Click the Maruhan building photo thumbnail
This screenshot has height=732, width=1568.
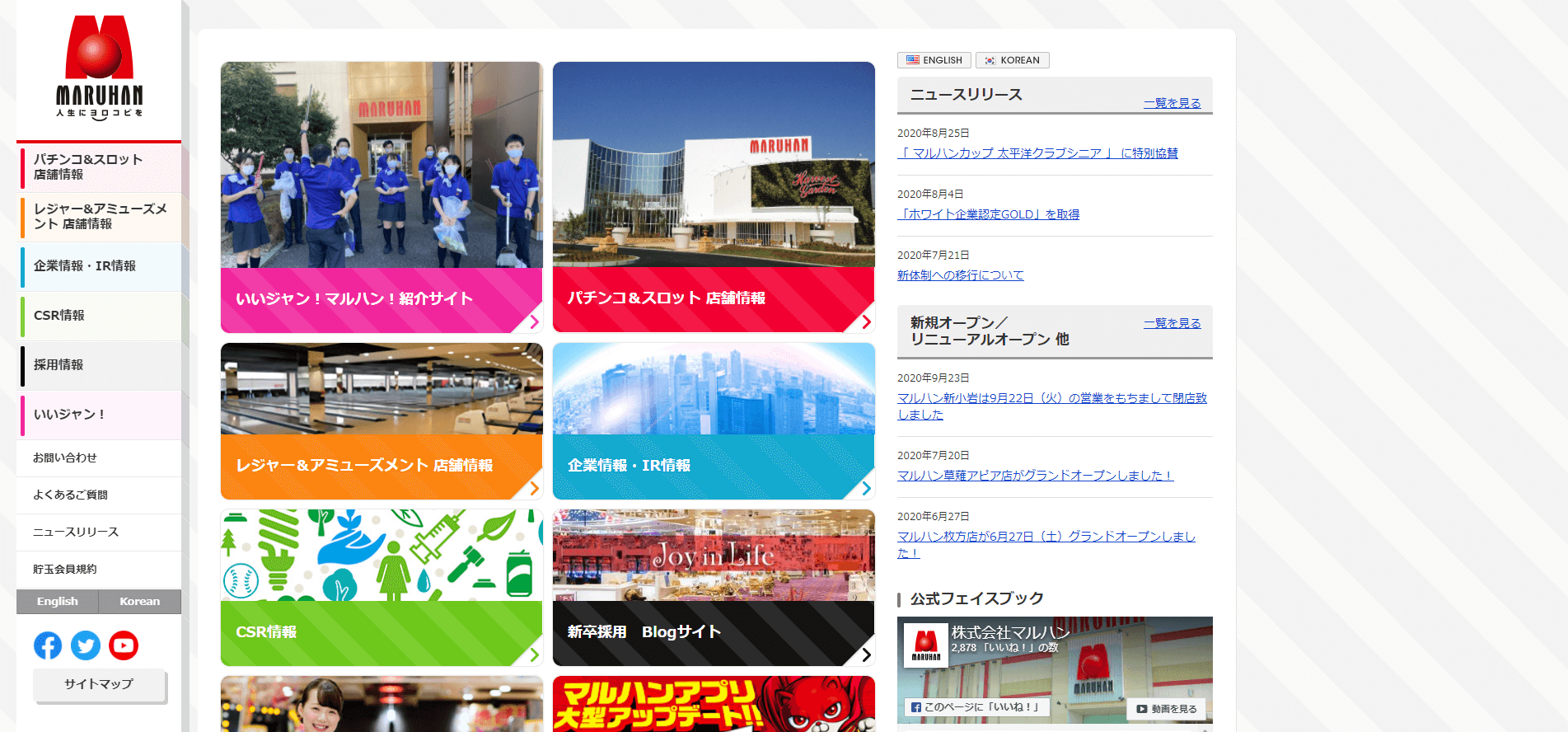click(x=714, y=165)
